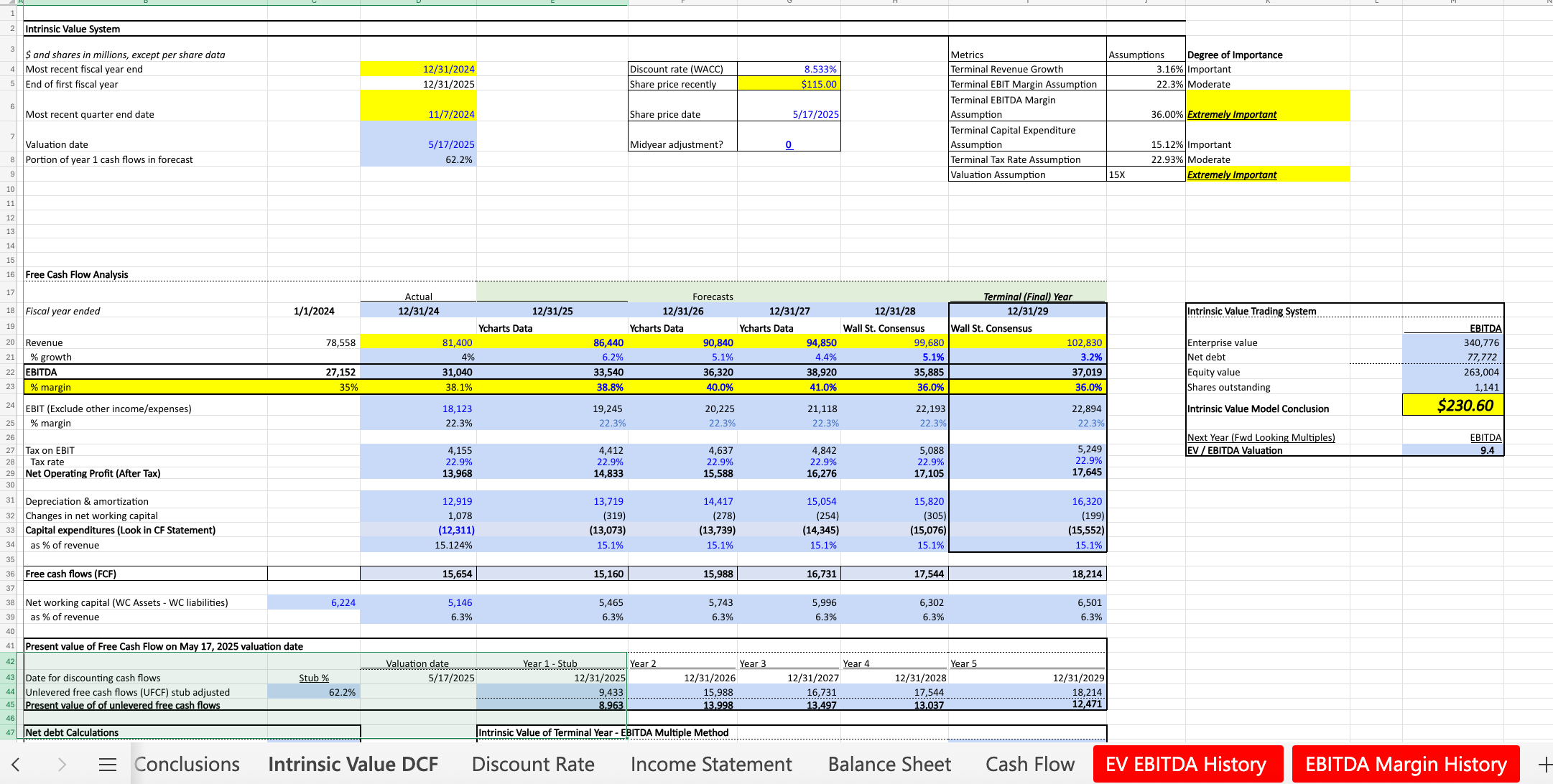Viewport: 1553px width, 784px height.
Task: Switch to EBITDA Margin History tab
Action: click(x=1406, y=765)
